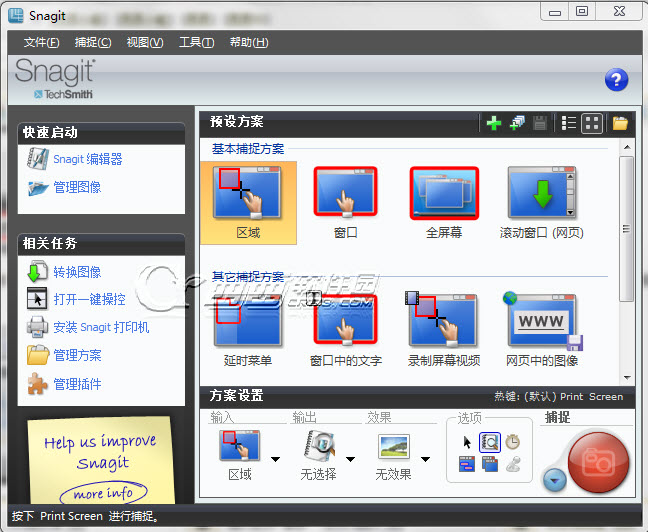This screenshot has height=532, width=648.
Task: Toggle multiple area capture option
Action: click(x=490, y=464)
